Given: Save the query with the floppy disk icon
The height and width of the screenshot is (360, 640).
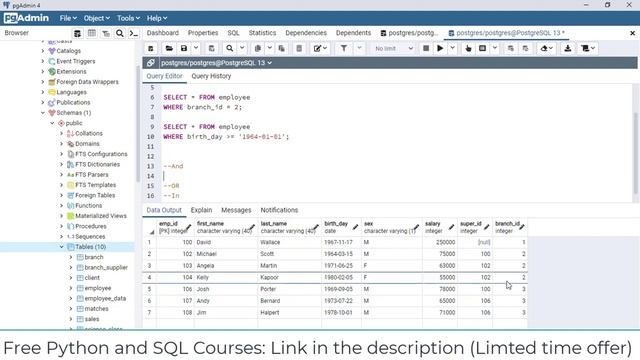Looking at the screenshot, I should 184,48.
